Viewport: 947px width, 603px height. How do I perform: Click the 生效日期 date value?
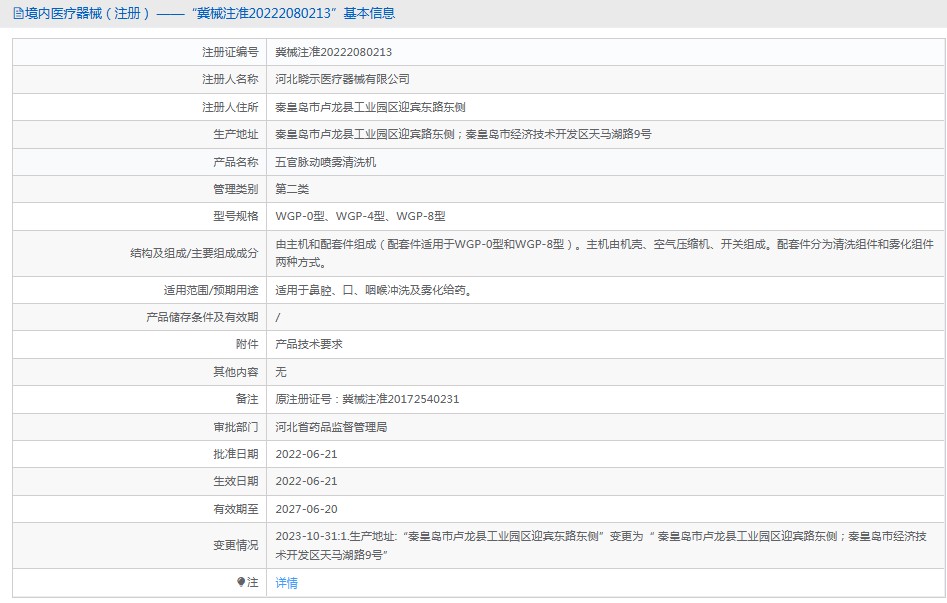coord(305,481)
